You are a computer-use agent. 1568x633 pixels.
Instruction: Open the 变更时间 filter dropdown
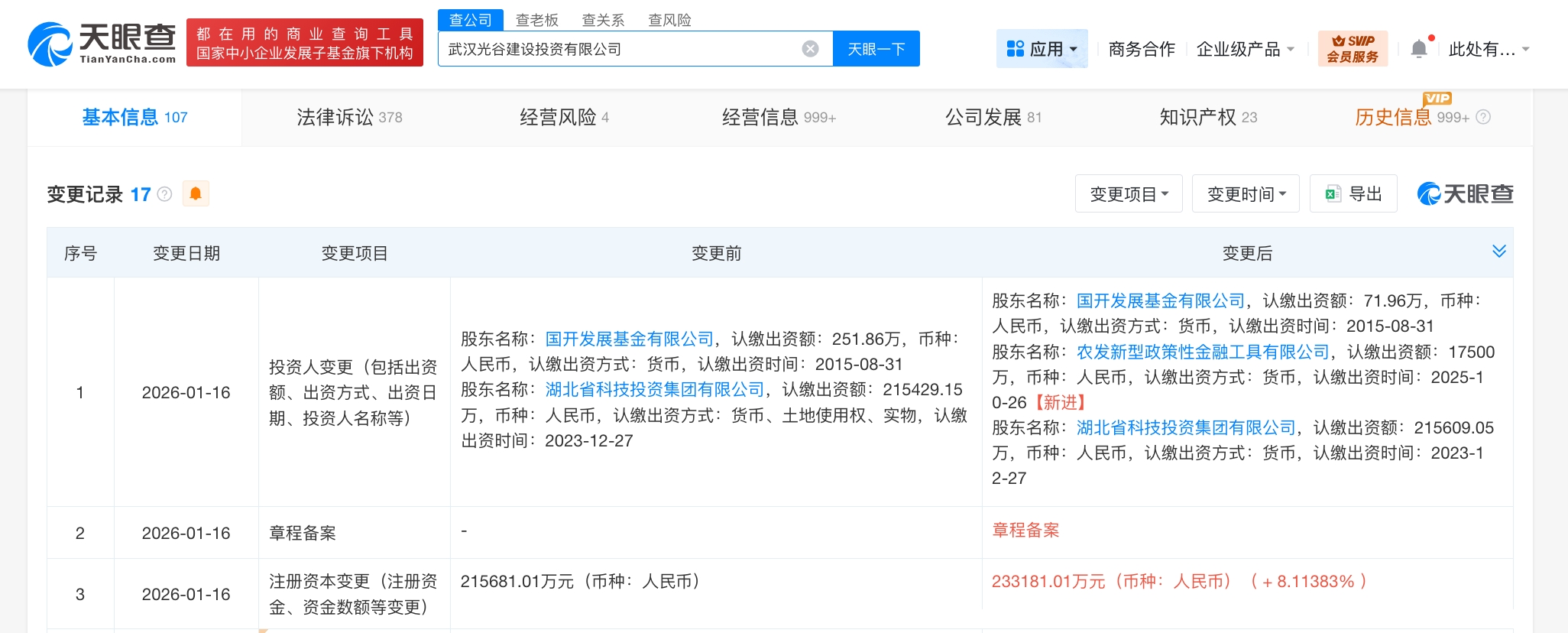pos(1246,194)
